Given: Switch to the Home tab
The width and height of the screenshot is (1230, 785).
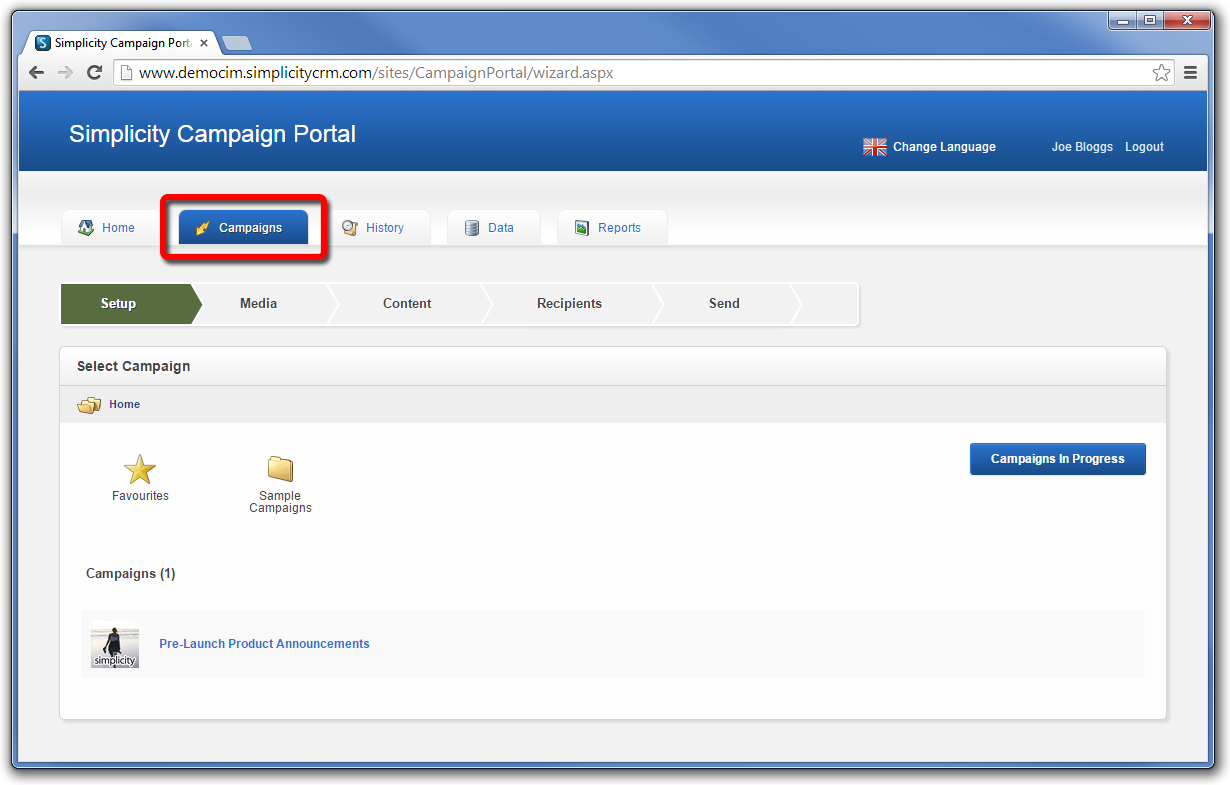Looking at the screenshot, I should pyautogui.click(x=106, y=228).
